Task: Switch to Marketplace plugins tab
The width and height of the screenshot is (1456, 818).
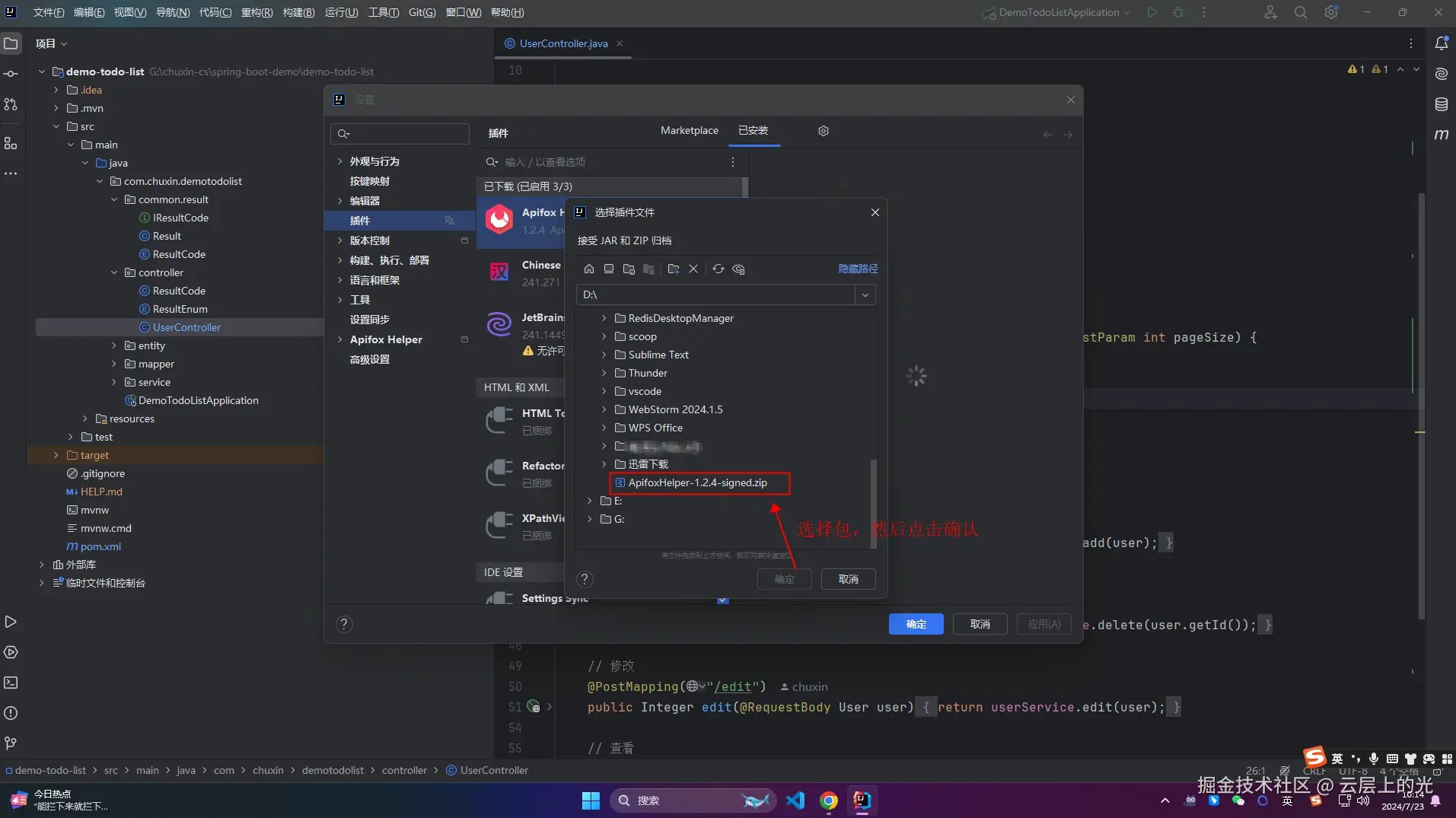Action: point(690,131)
